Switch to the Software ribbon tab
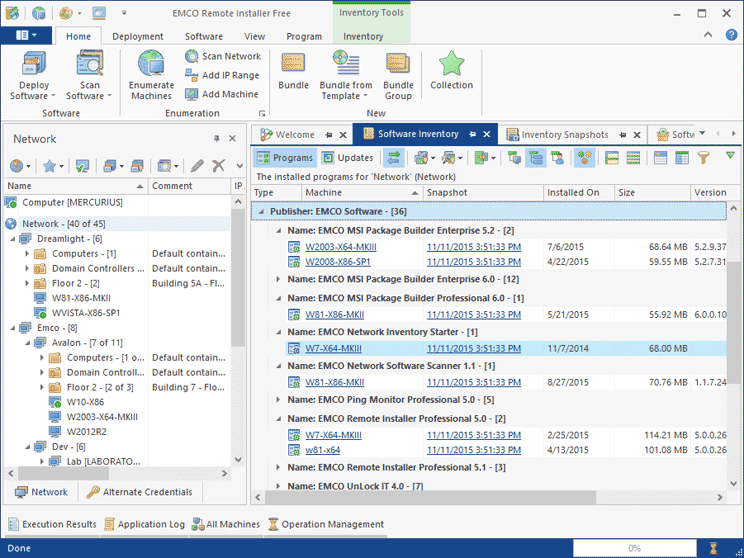Image resolution: width=744 pixels, height=558 pixels. coord(204,37)
